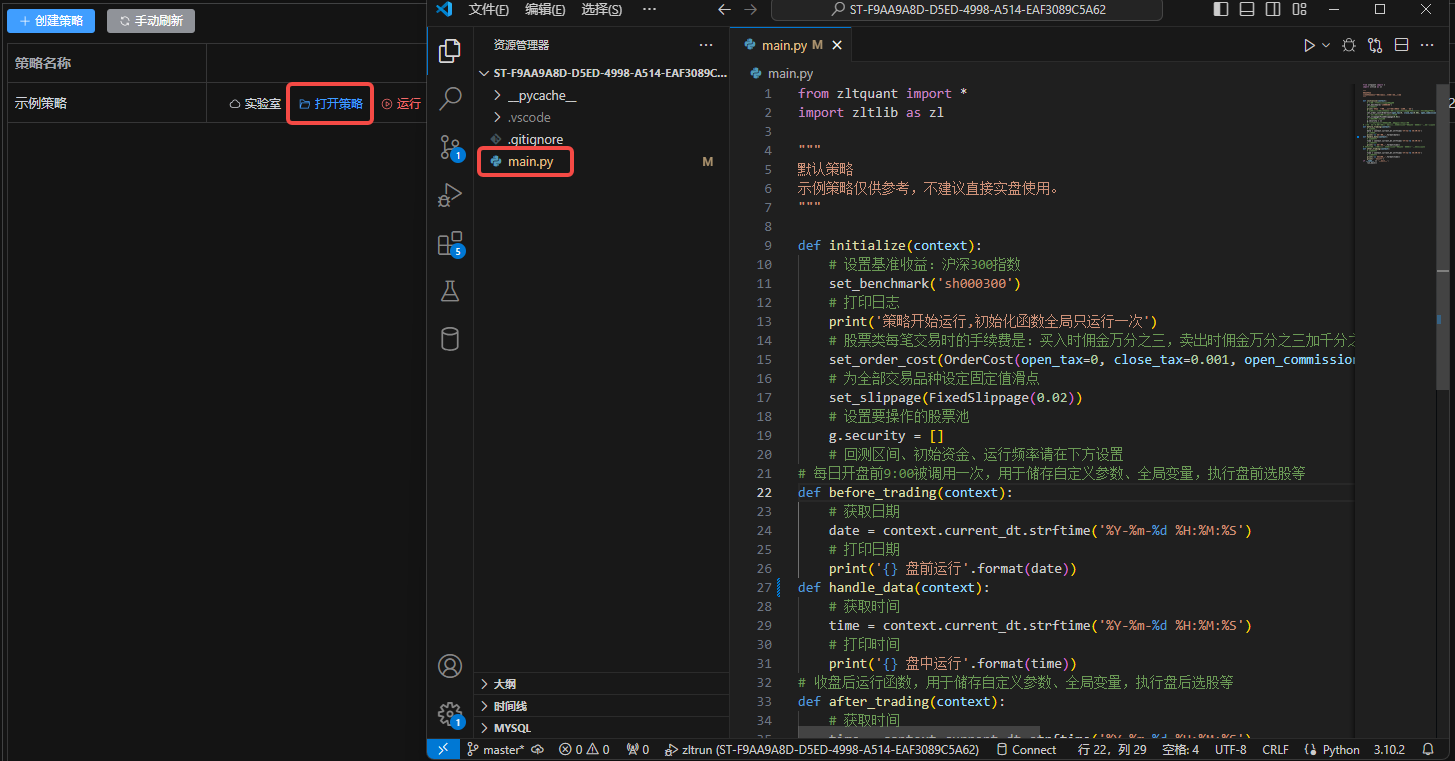Click the 行 22, 列 29 cursor position indicator
Image resolution: width=1455 pixels, height=761 pixels.
pyautogui.click(x=1112, y=749)
